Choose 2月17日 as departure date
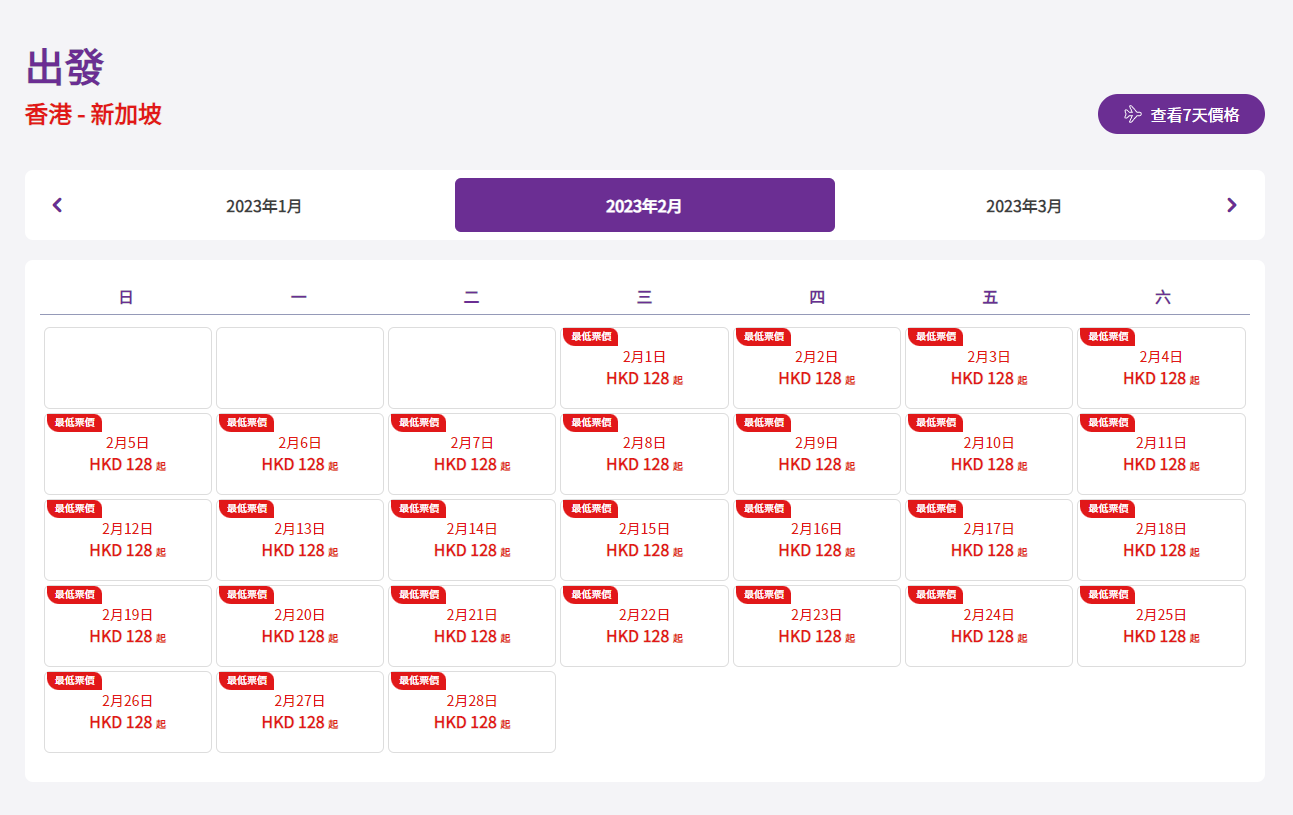Image resolution: width=1293 pixels, height=815 pixels. [x=989, y=540]
